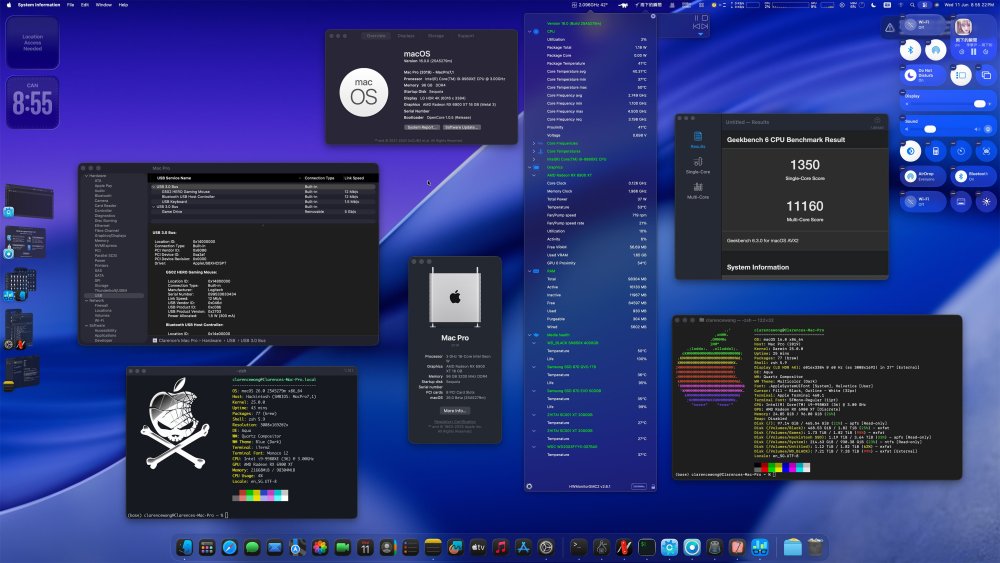This screenshot has width=1000, height=563.
Task: Open Apple TV in the Dock
Action: 478,547
